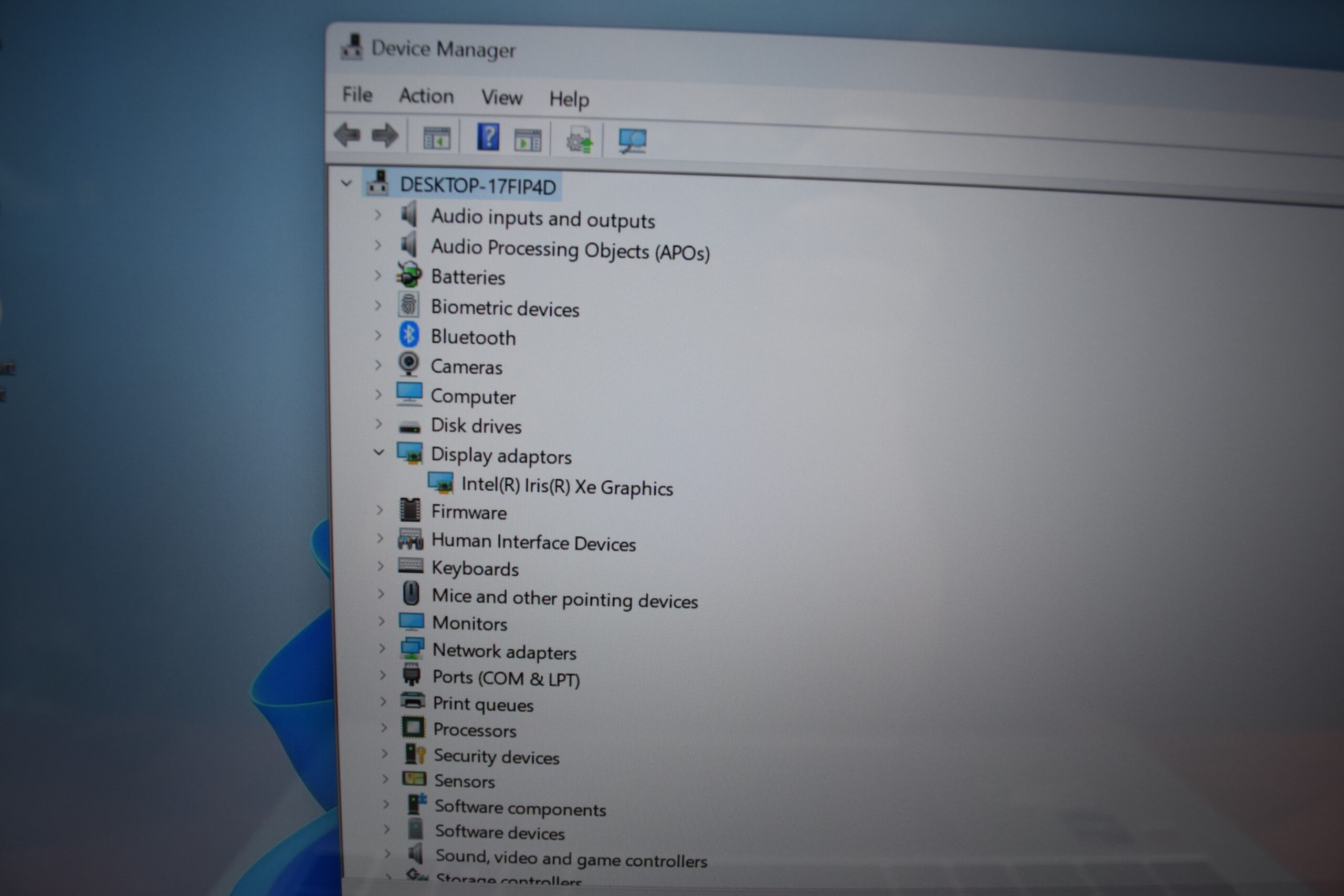Click Show/Hide Console Tree toolbar icon
Image resolution: width=1344 pixels, height=896 pixels.
pos(437,138)
